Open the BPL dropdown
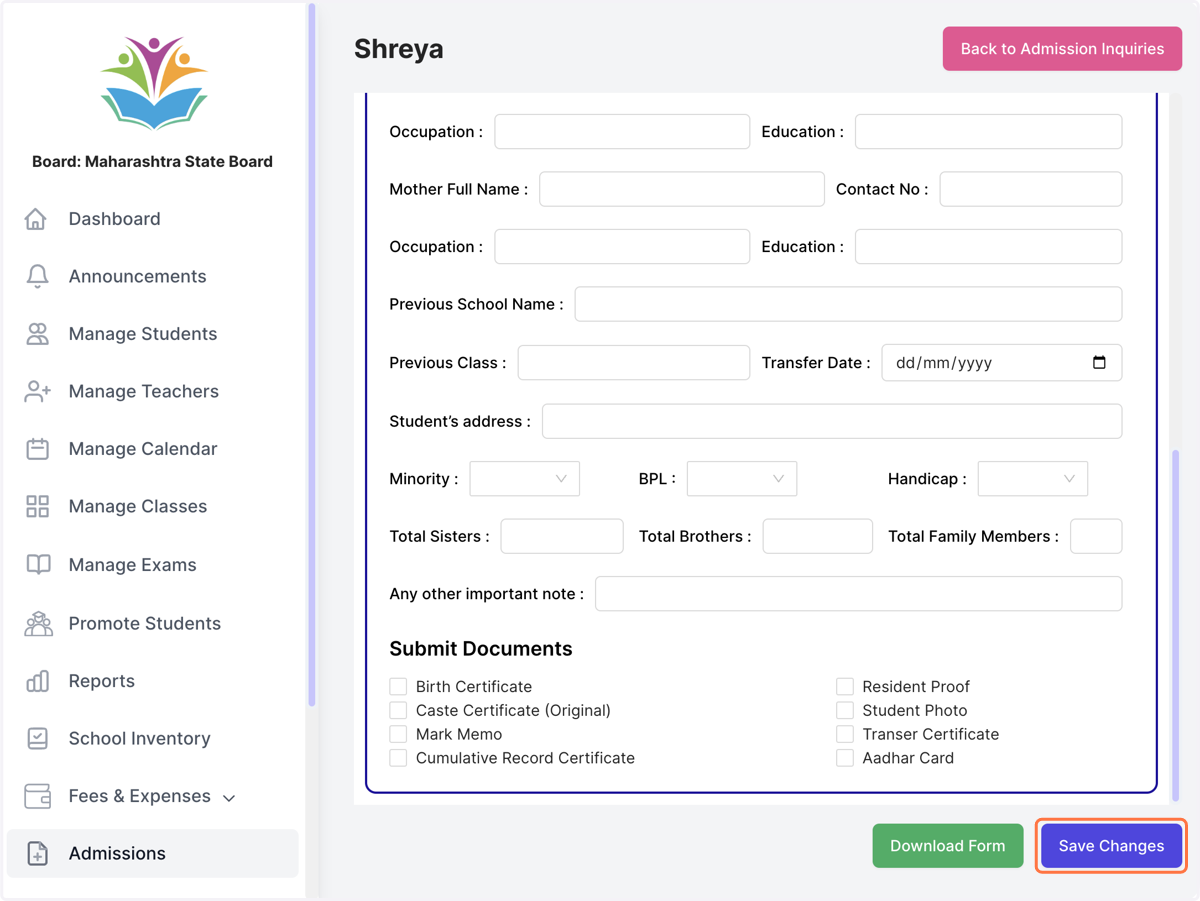 coord(742,479)
